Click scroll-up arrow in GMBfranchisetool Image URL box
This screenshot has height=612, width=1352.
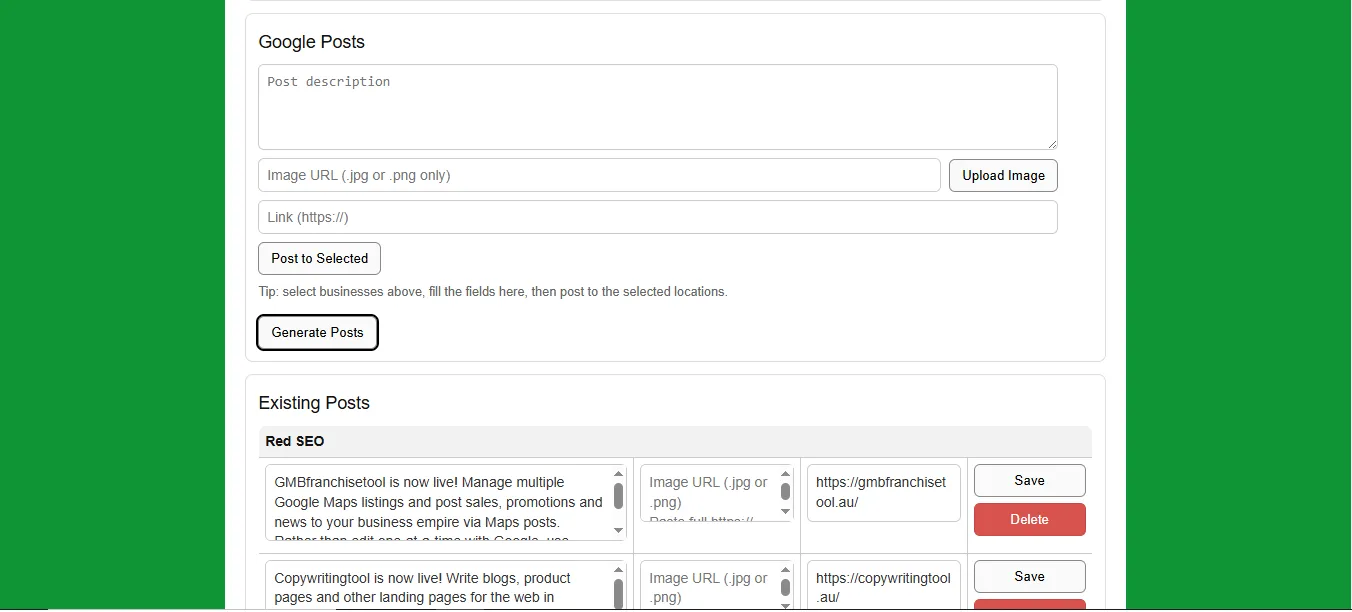785,474
